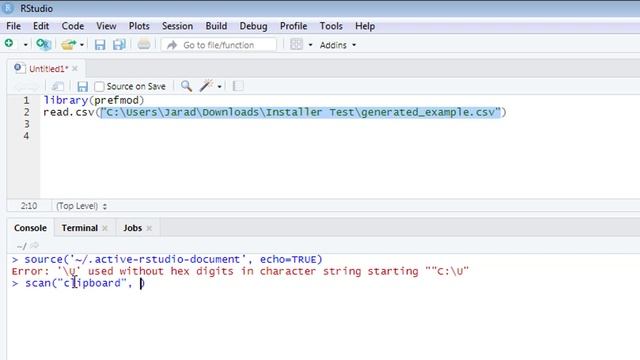Open the Debug menu

[253, 26]
